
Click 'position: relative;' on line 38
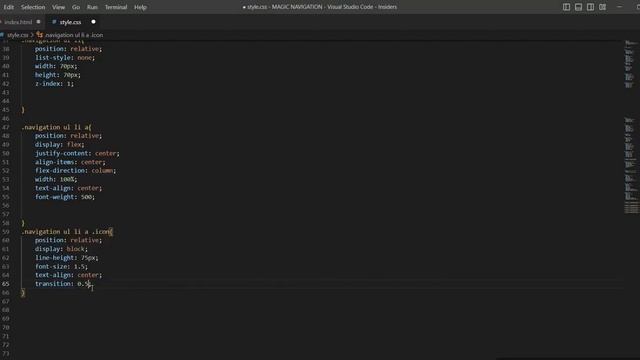tap(68, 49)
